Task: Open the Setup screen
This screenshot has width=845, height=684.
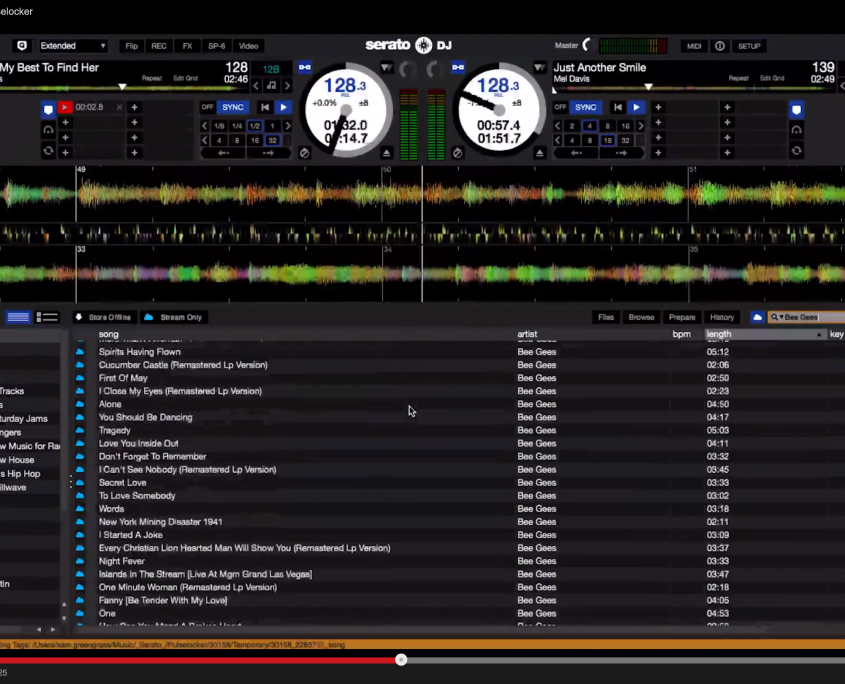Action: [748, 45]
